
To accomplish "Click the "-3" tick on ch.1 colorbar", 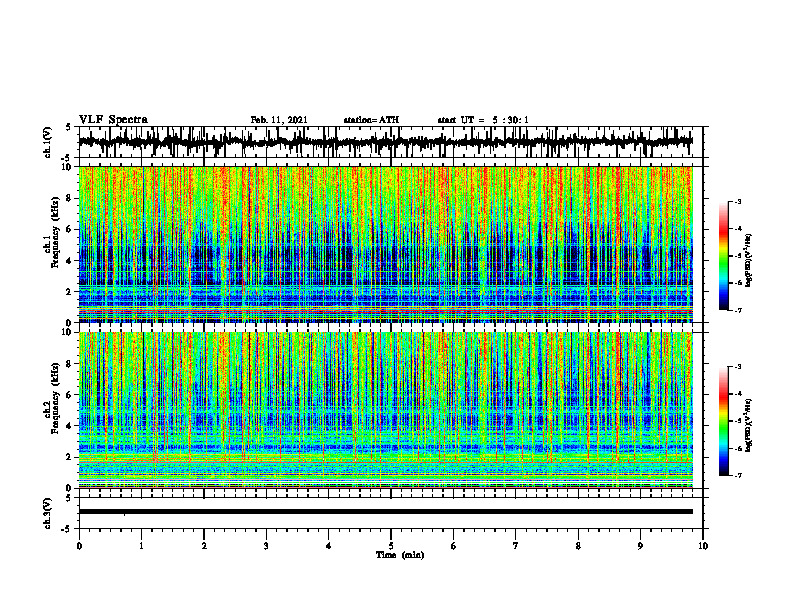I will click(x=738, y=201).
